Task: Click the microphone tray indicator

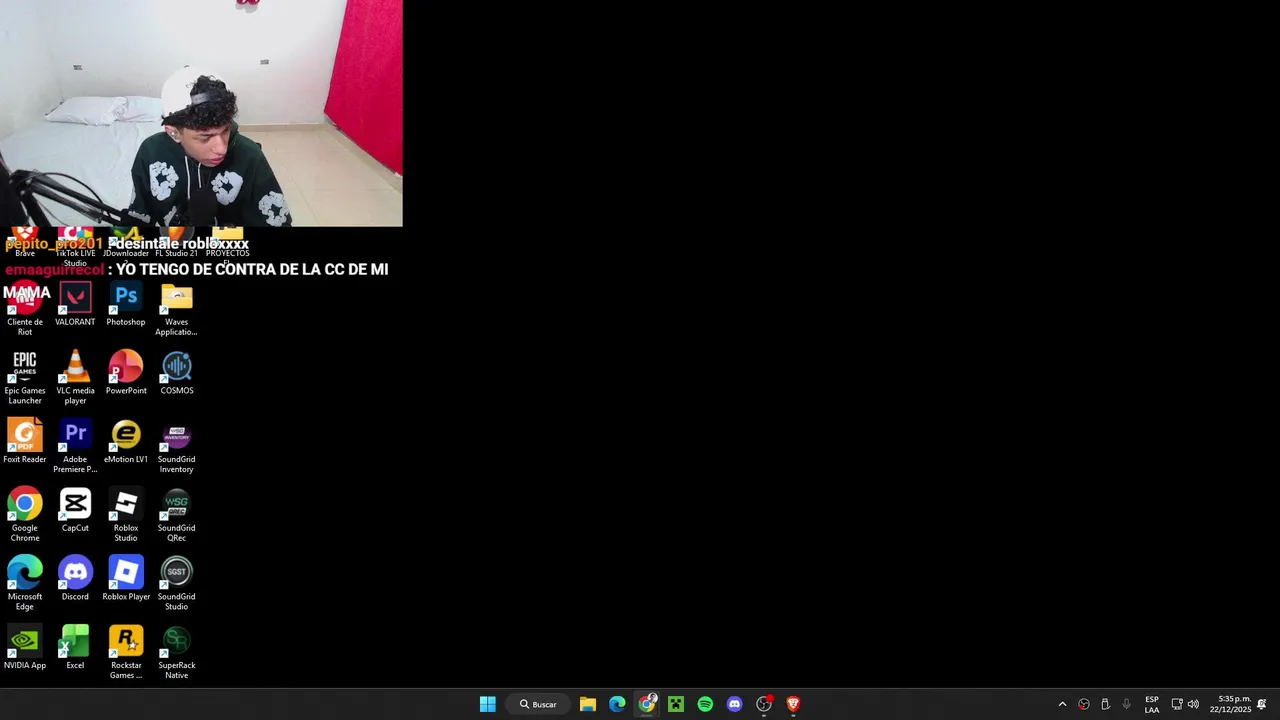Action: tap(1126, 704)
